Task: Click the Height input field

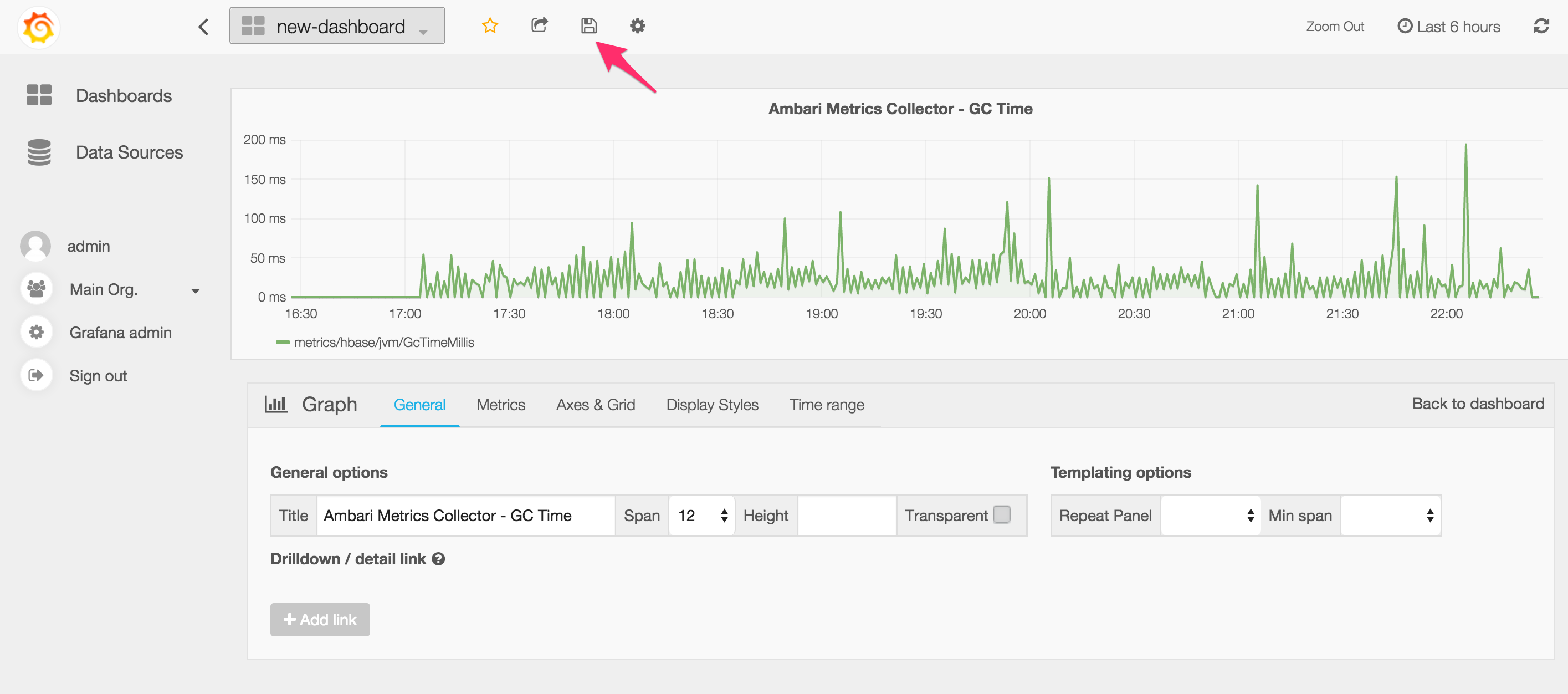Action: [x=846, y=516]
